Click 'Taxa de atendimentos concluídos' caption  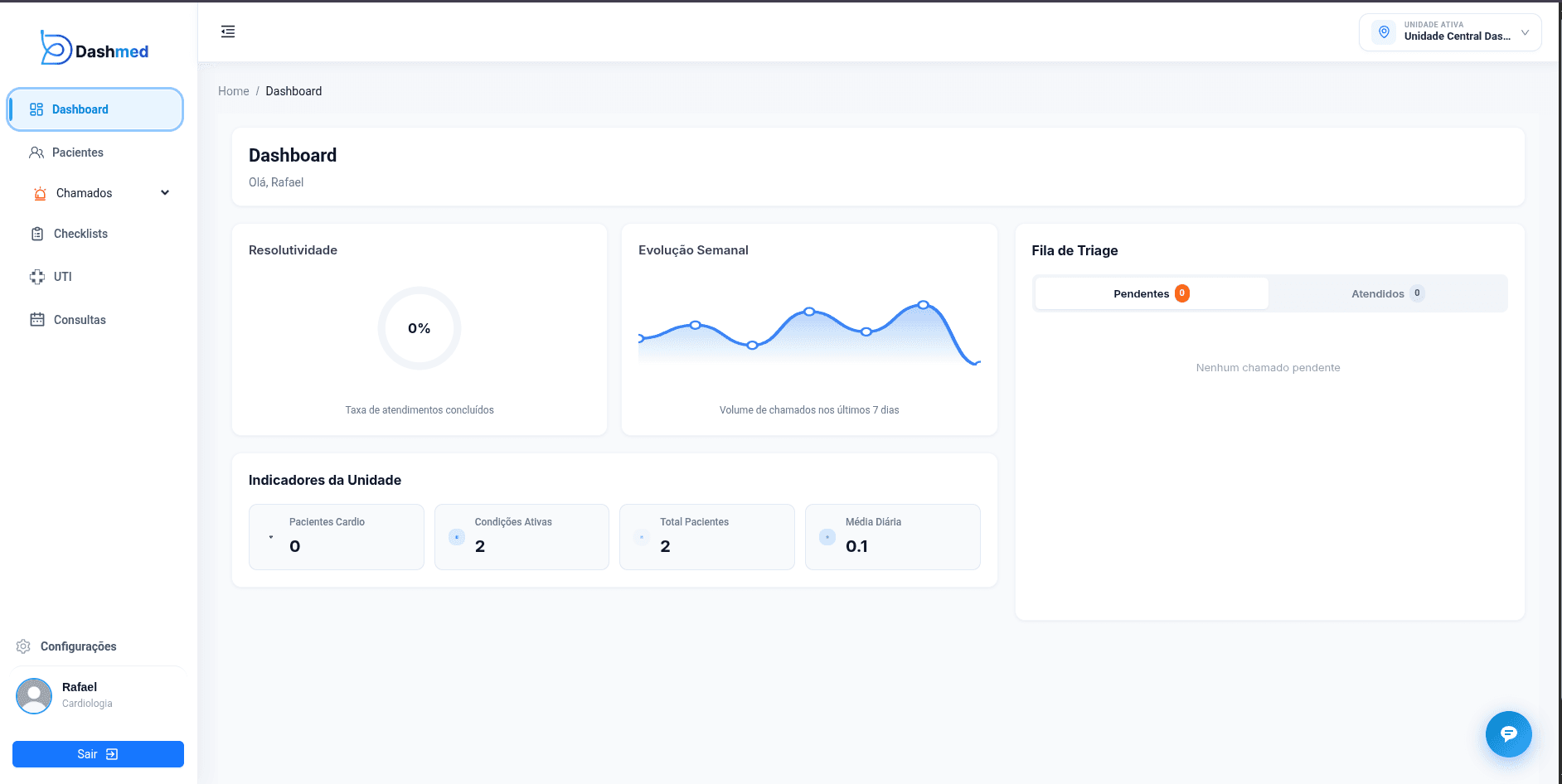(420, 410)
